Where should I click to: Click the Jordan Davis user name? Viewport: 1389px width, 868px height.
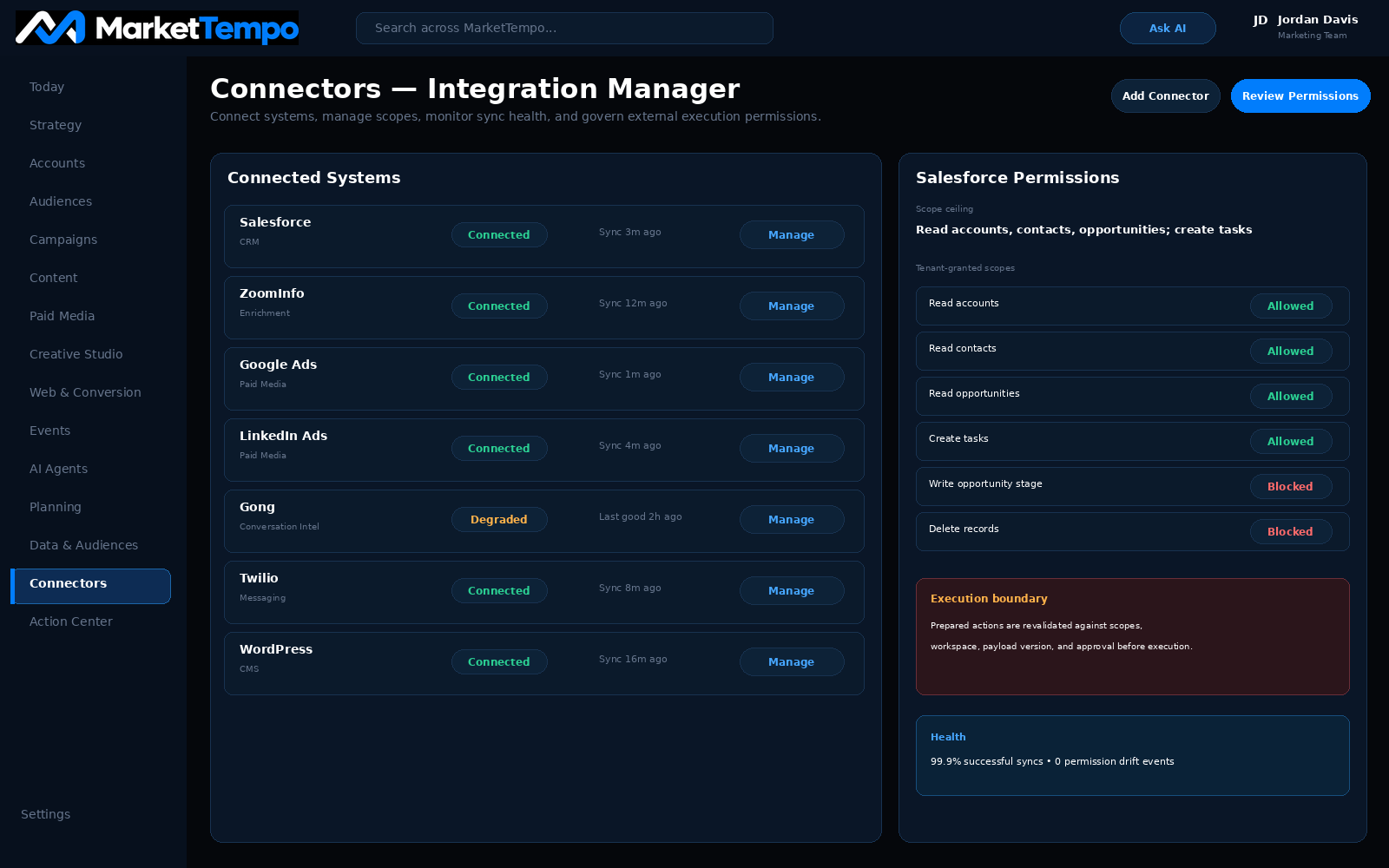click(1318, 19)
